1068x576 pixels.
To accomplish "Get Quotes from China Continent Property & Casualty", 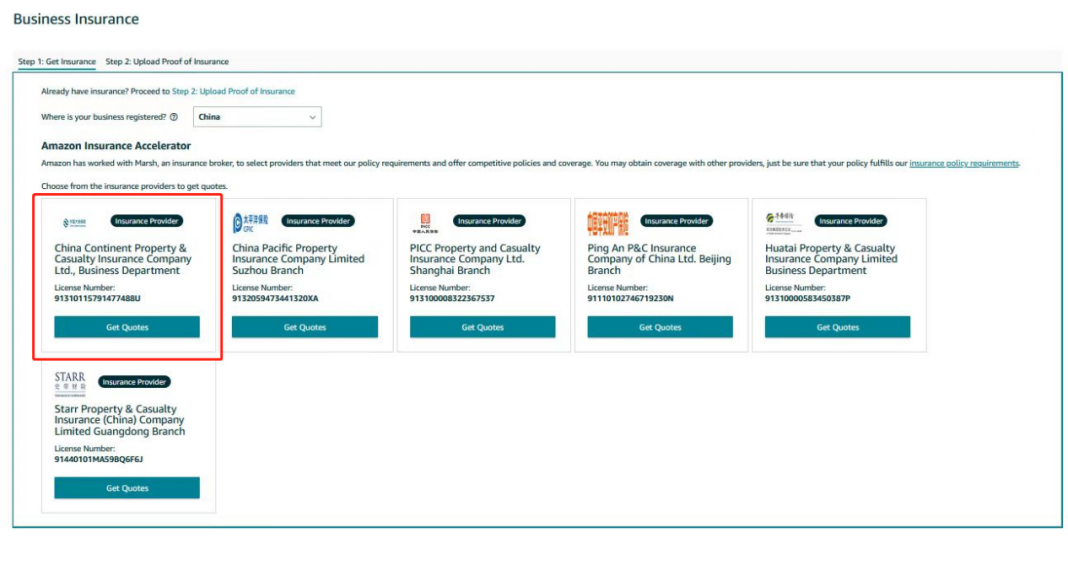I will click(127, 327).
